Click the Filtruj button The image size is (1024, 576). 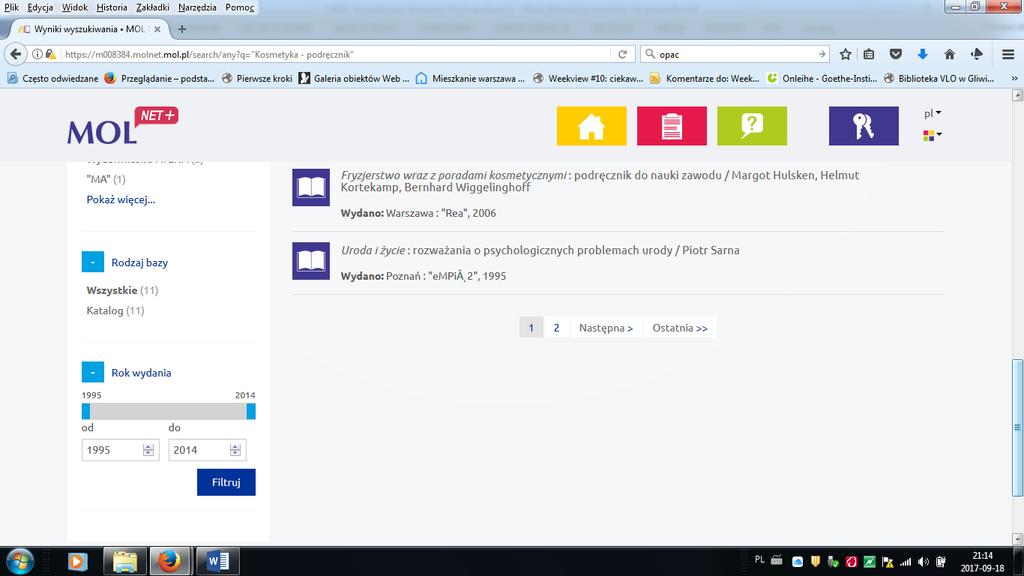click(x=226, y=482)
